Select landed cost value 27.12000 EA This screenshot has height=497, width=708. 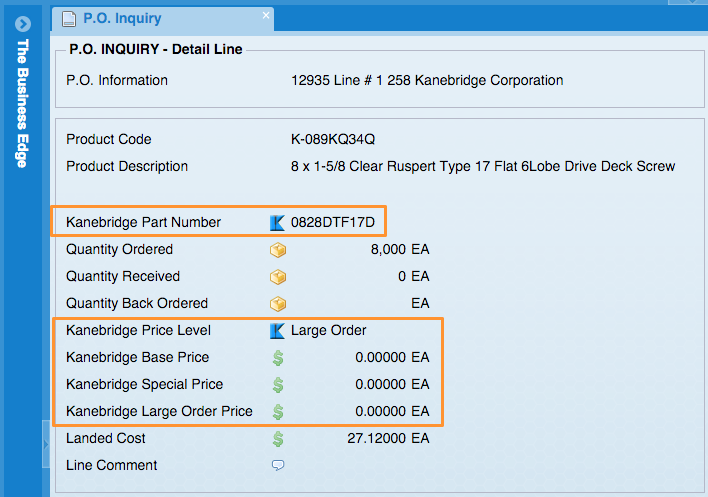tap(388, 438)
